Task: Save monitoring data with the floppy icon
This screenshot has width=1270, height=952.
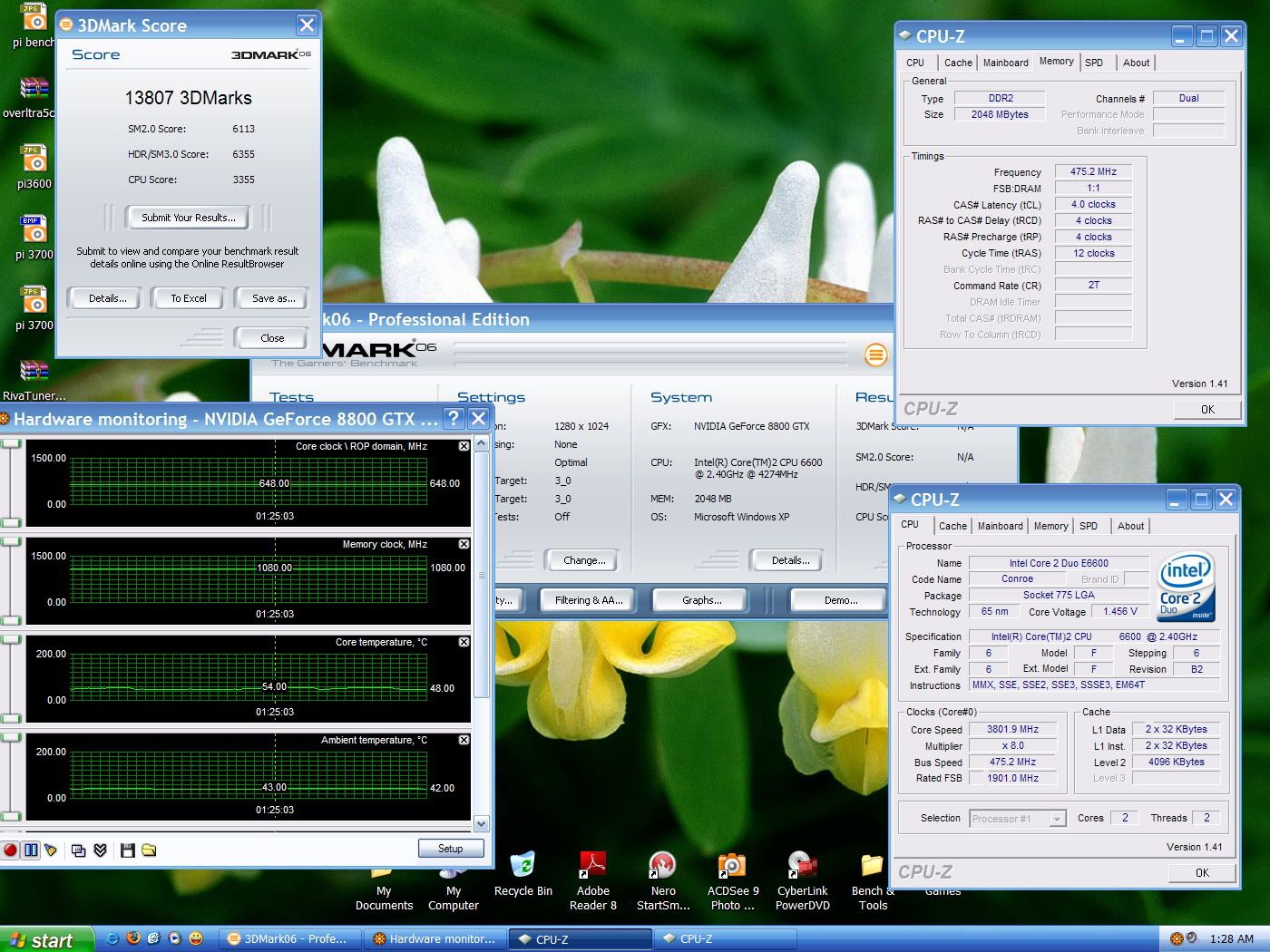Action: (x=128, y=850)
